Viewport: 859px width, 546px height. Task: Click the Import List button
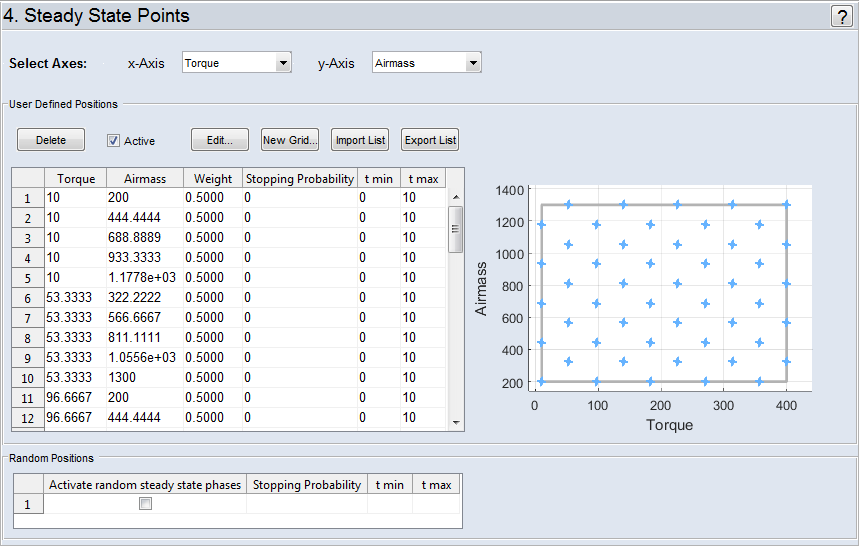360,140
